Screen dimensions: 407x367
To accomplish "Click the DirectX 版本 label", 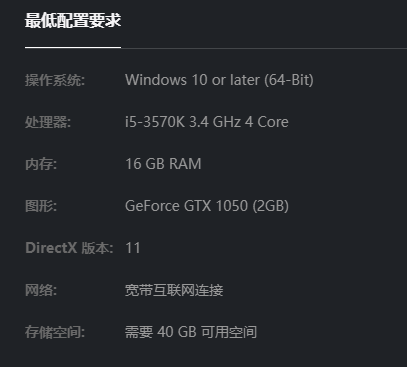I will [x=69, y=248].
